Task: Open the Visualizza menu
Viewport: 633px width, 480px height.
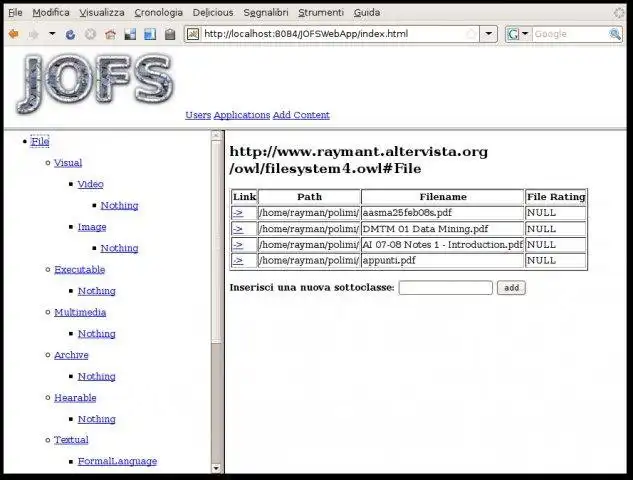Action: [x=102, y=13]
